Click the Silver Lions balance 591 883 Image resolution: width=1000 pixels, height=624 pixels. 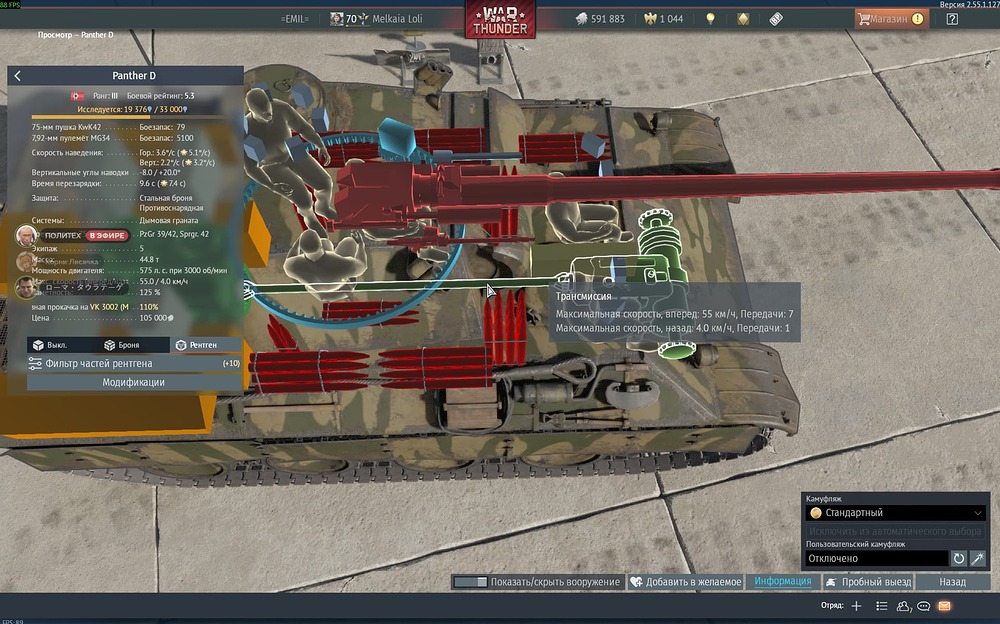pyautogui.click(x=600, y=19)
